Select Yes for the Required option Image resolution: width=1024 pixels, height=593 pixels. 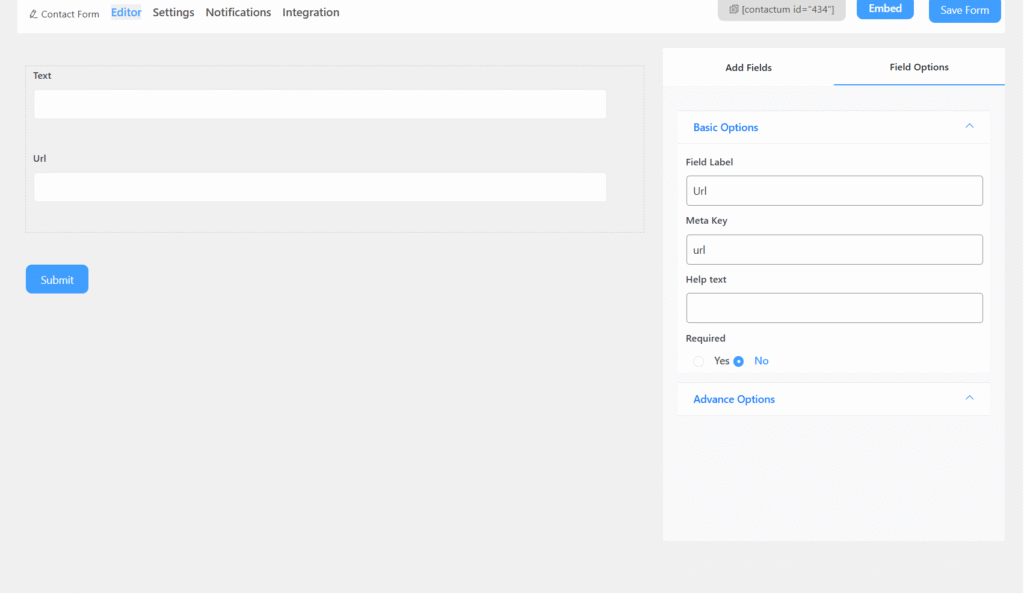click(698, 361)
